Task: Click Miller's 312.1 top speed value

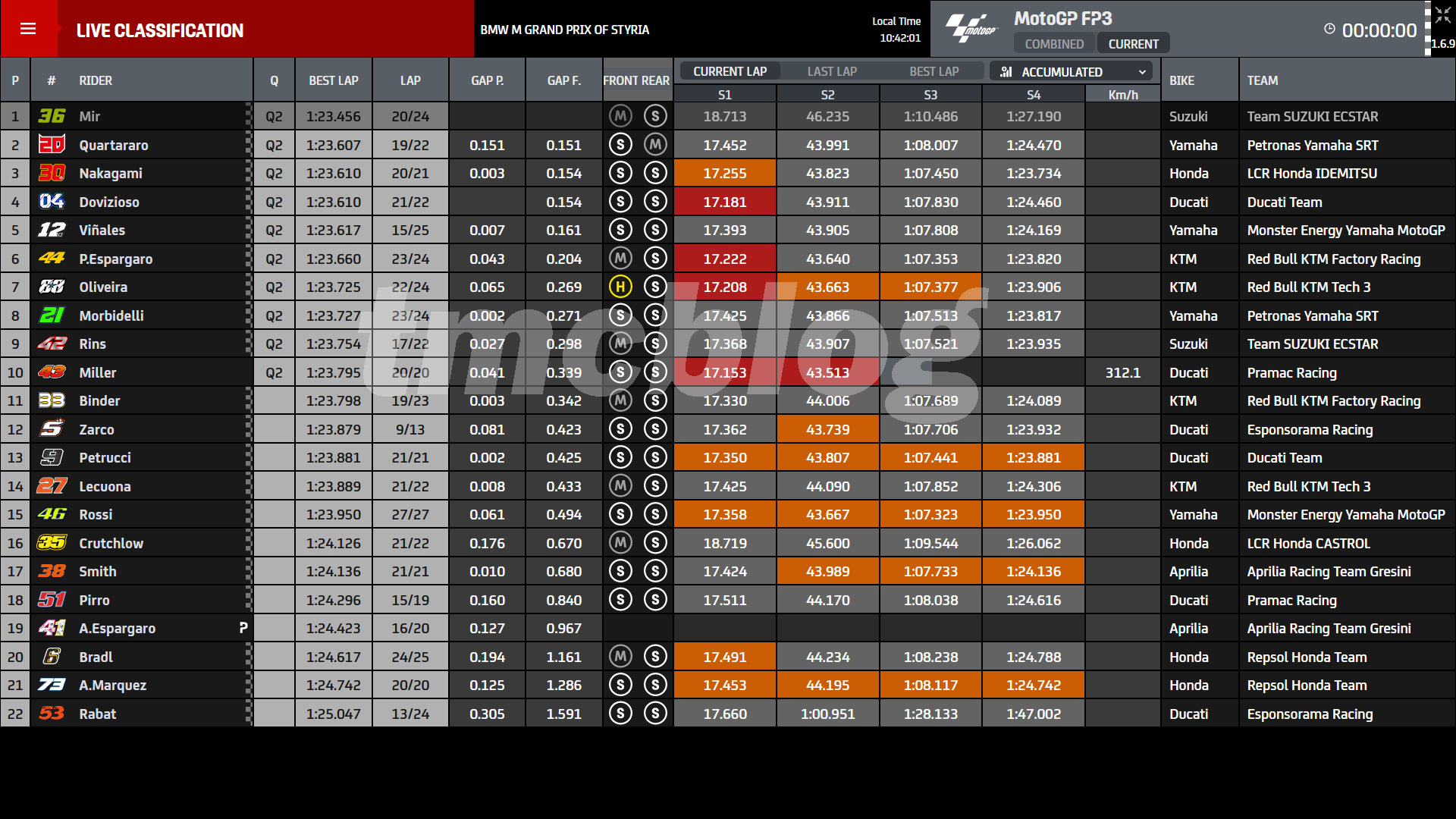Action: tap(1123, 372)
